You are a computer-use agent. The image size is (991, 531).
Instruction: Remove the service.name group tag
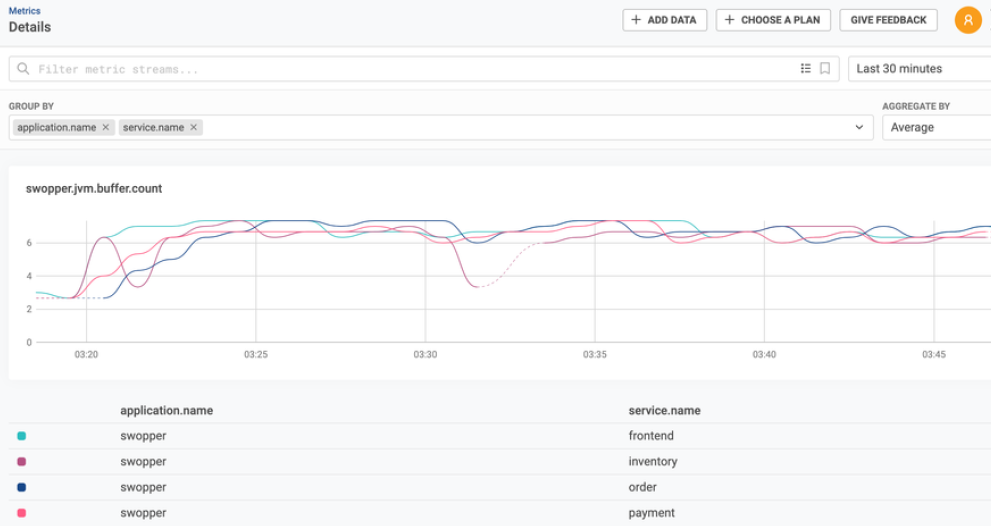pyautogui.click(x=194, y=128)
